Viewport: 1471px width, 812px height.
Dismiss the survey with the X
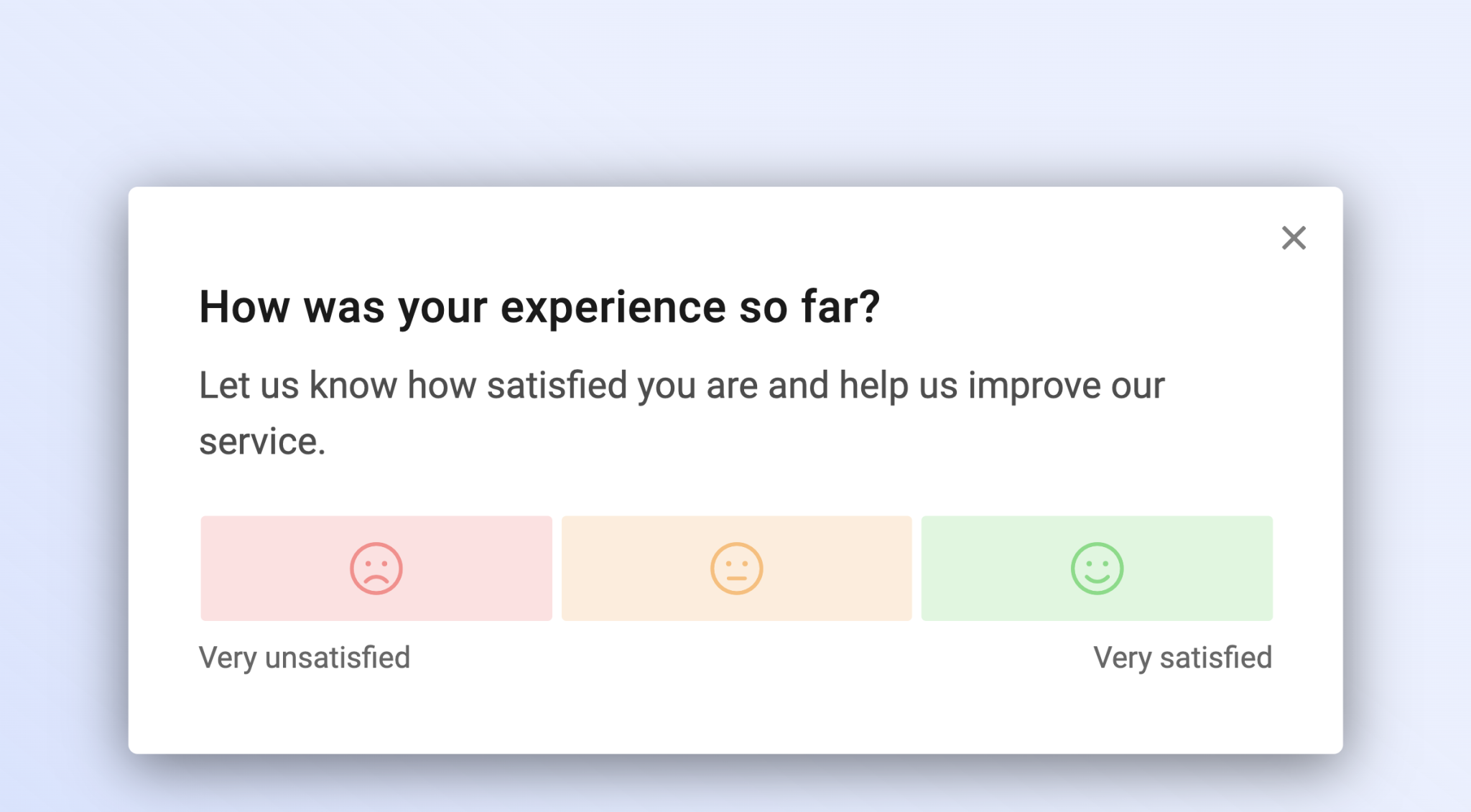[x=1294, y=238]
